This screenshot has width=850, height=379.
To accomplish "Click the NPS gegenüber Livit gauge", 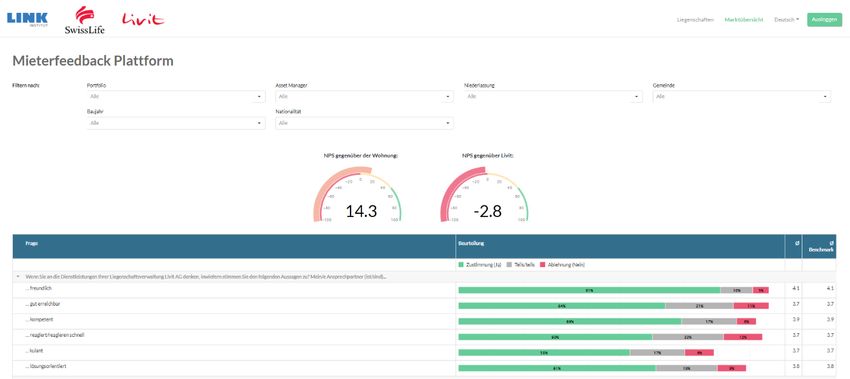I will pyautogui.click(x=484, y=194).
